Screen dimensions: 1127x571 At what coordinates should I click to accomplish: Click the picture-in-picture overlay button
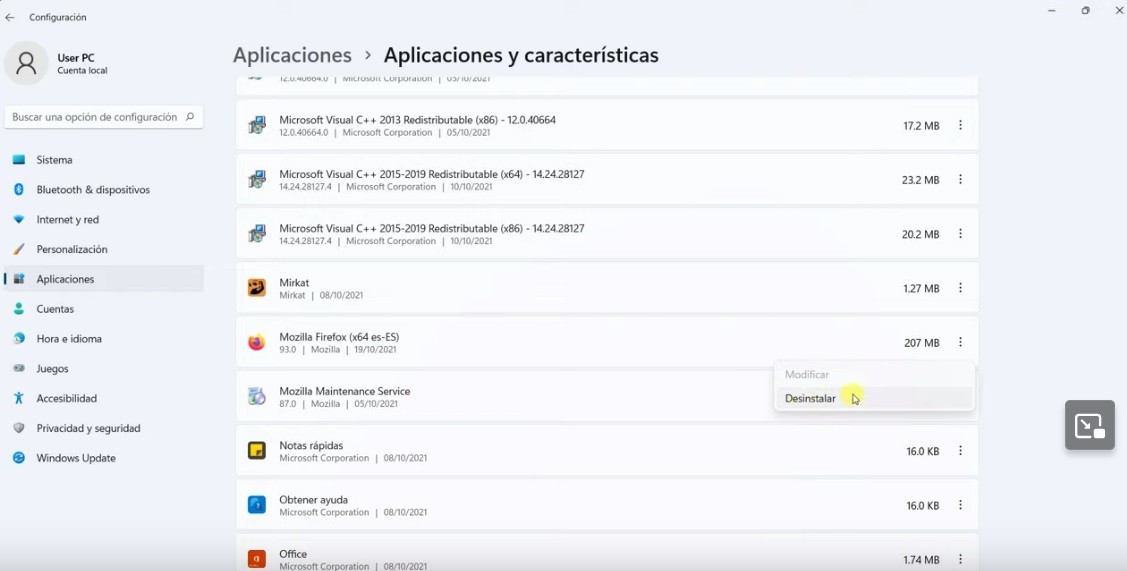pos(1090,425)
